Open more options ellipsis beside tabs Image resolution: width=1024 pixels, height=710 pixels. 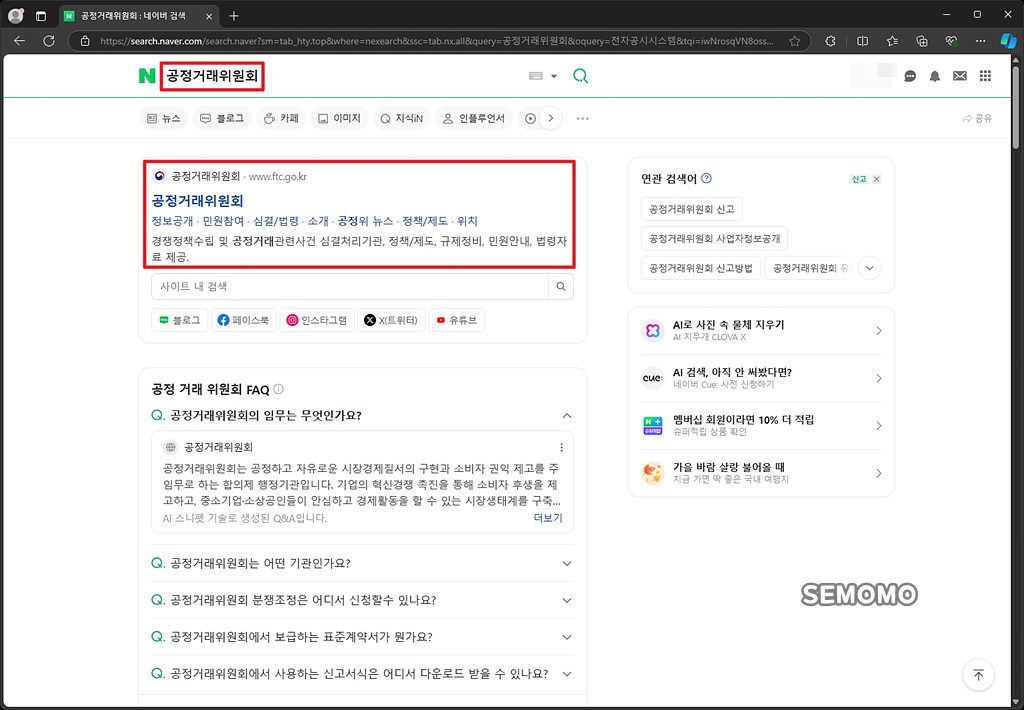tap(583, 118)
